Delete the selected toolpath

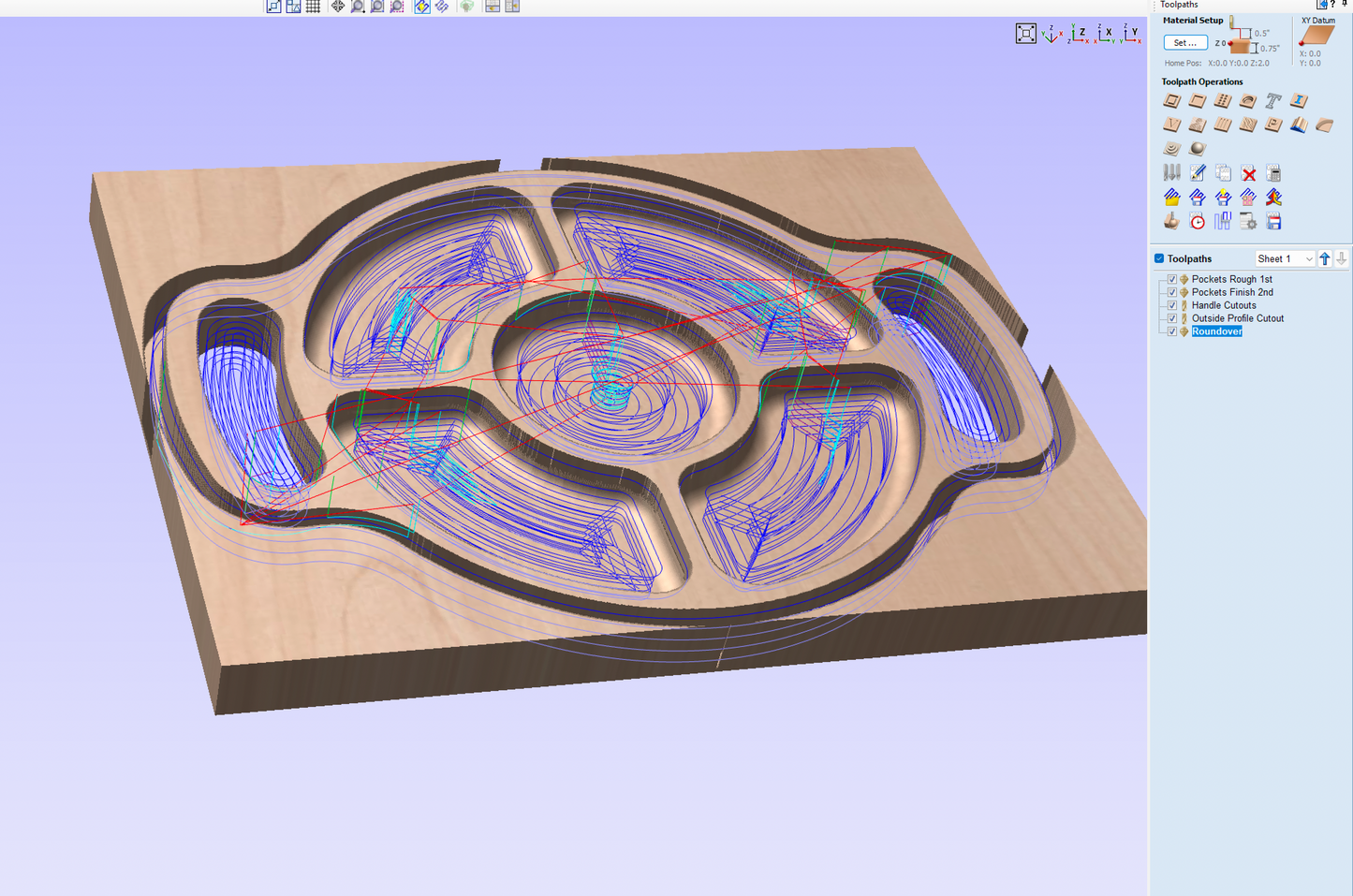pos(1247,172)
